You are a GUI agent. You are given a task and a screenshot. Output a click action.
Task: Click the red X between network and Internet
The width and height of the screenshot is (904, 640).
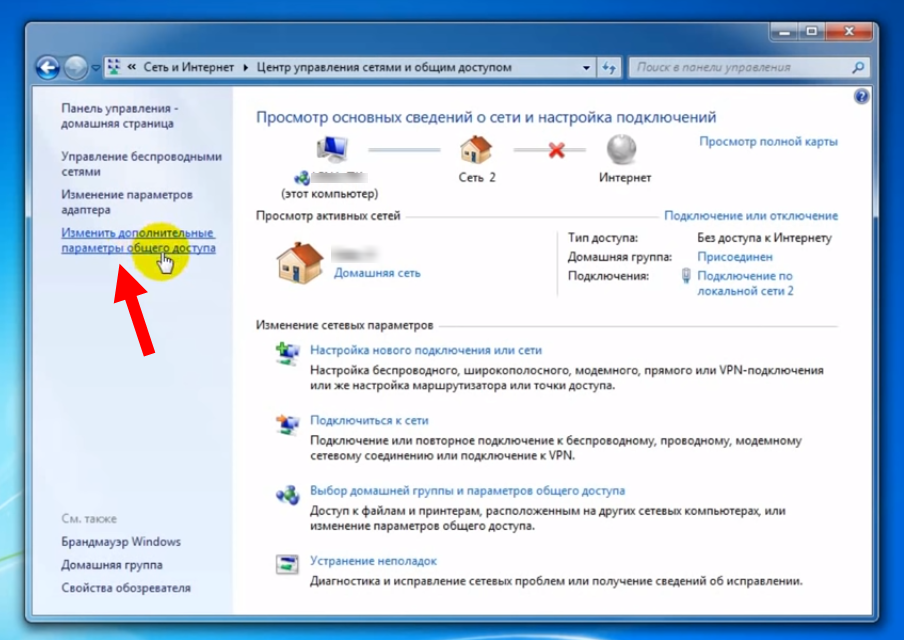point(556,150)
